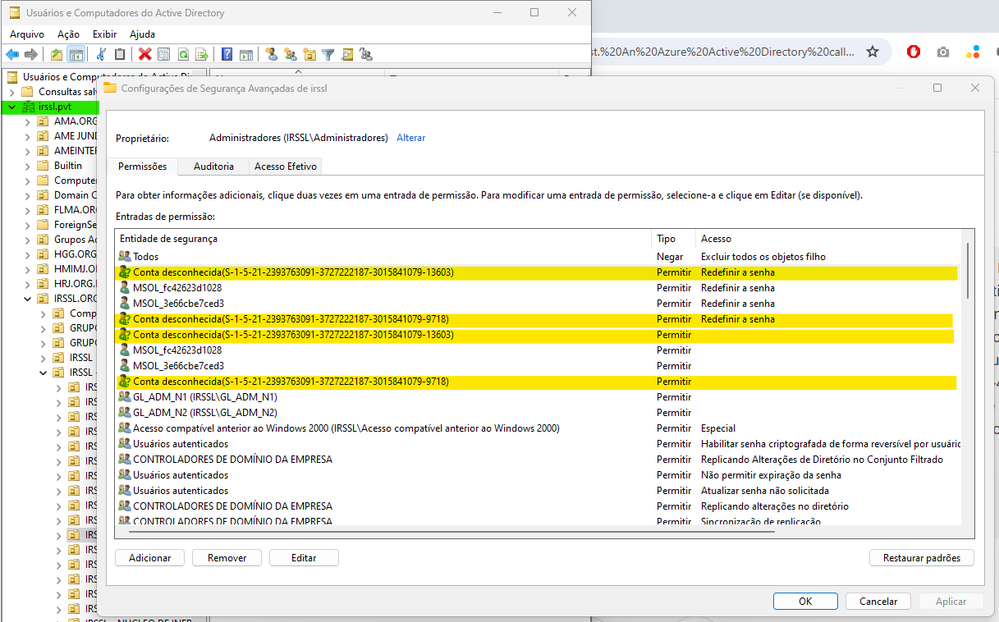Click the red X Delete icon
This screenshot has height=622, width=999.
coord(145,55)
